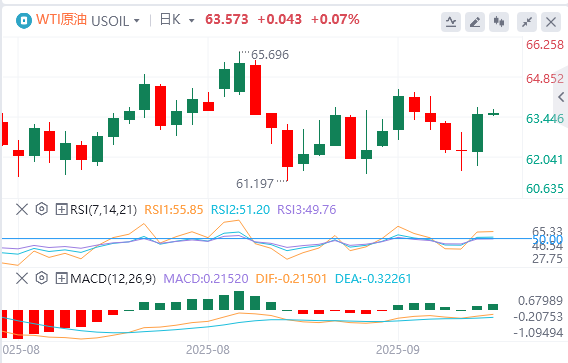The height and width of the screenshot is (363, 568).
Task: Open MACD indicator settings gear
Action: pyautogui.click(x=42, y=278)
